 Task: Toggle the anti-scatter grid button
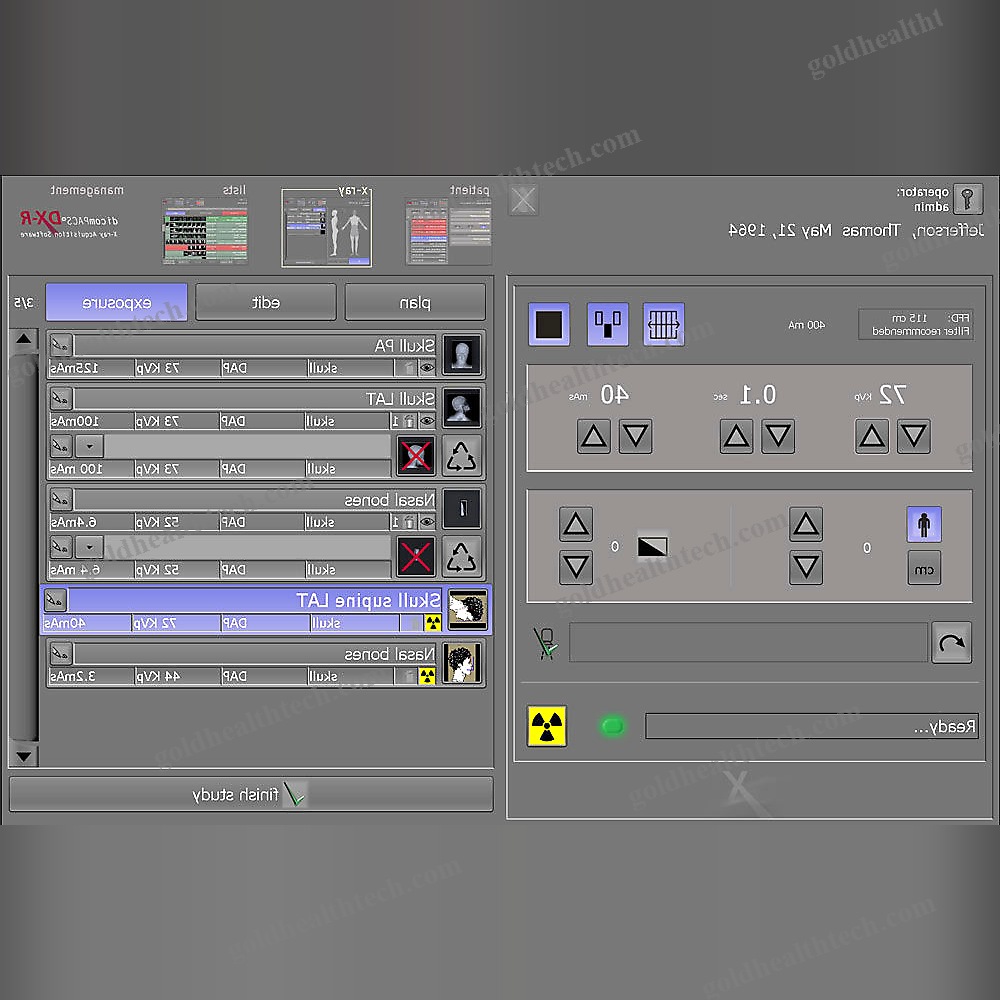pyautogui.click(x=664, y=324)
